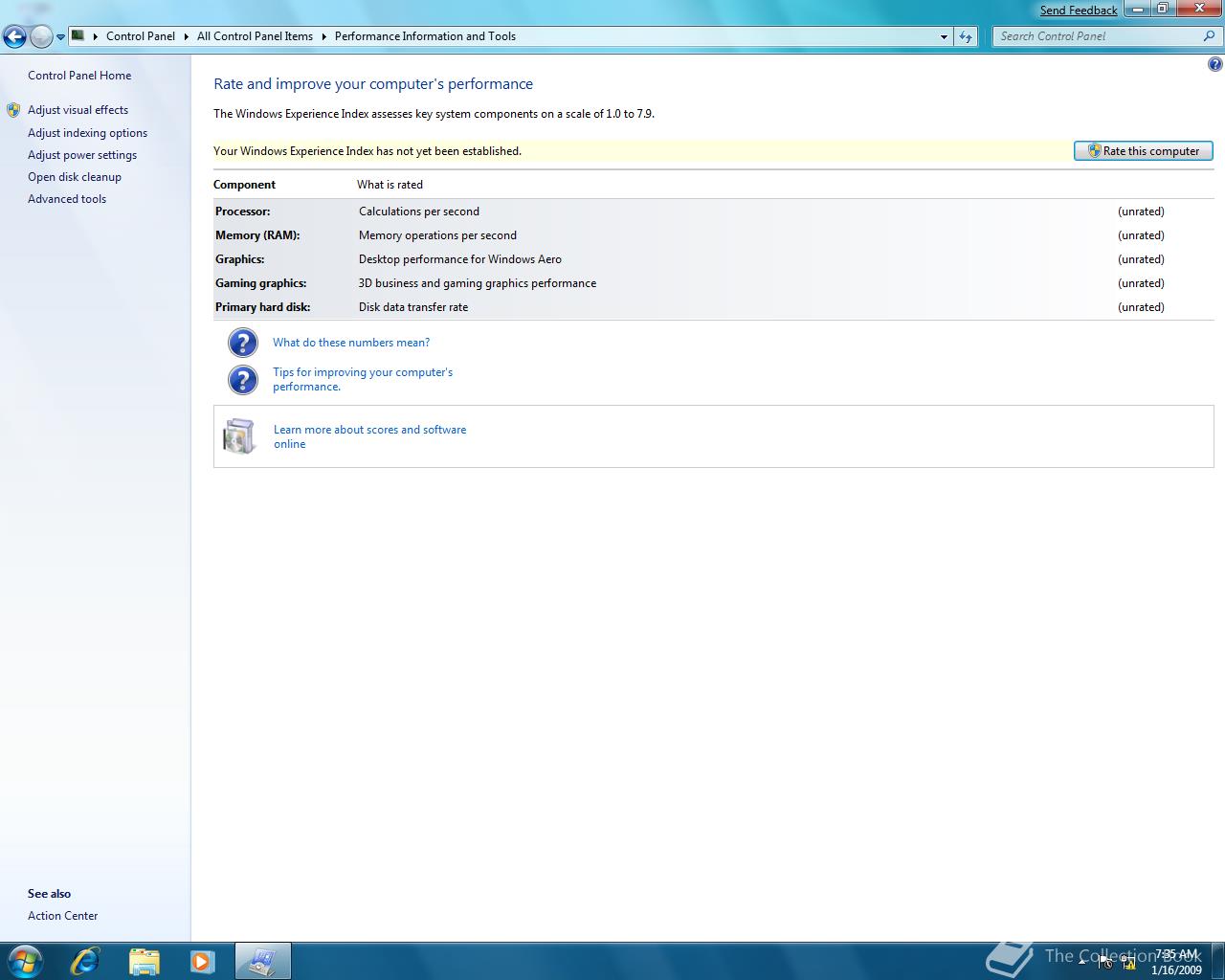The width and height of the screenshot is (1225, 980).
Task: Expand the root arrow before Control Panel
Action: click(96, 36)
